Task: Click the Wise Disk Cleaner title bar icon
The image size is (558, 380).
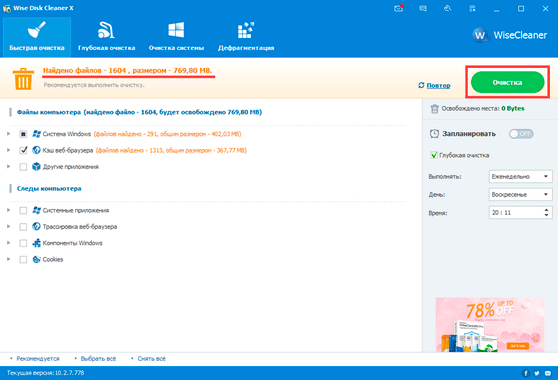Action: (7, 8)
